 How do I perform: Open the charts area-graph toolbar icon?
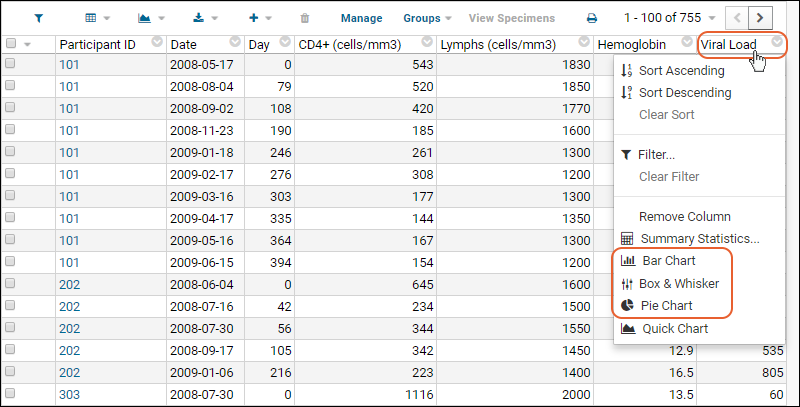pyautogui.click(x=144, y=18)
